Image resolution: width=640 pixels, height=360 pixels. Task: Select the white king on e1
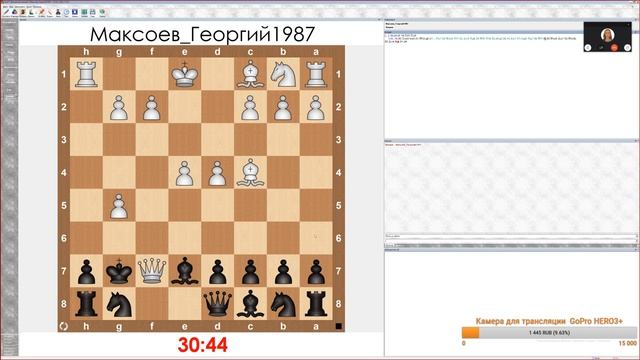coord(184,74)
